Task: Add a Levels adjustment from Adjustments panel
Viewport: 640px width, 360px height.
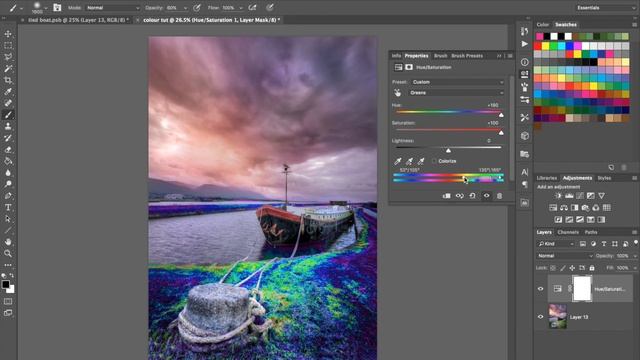Action: [x=569, y=196]
